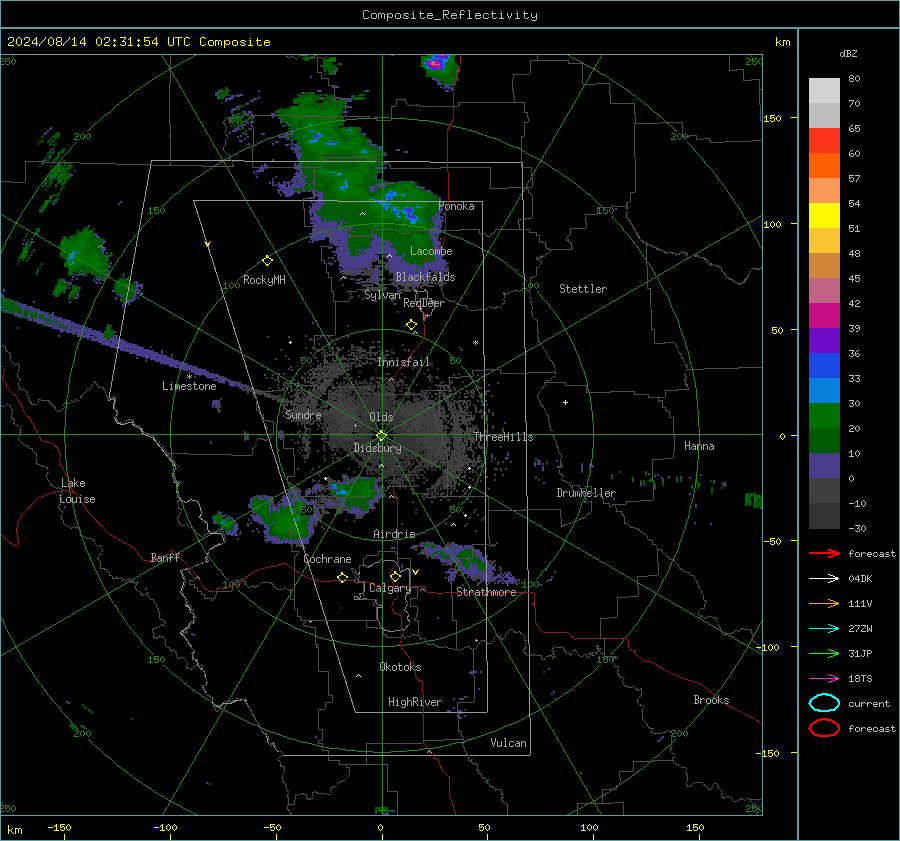Click the asterisk marker above Limestone
Screen dimensions: 900x841
189,377
